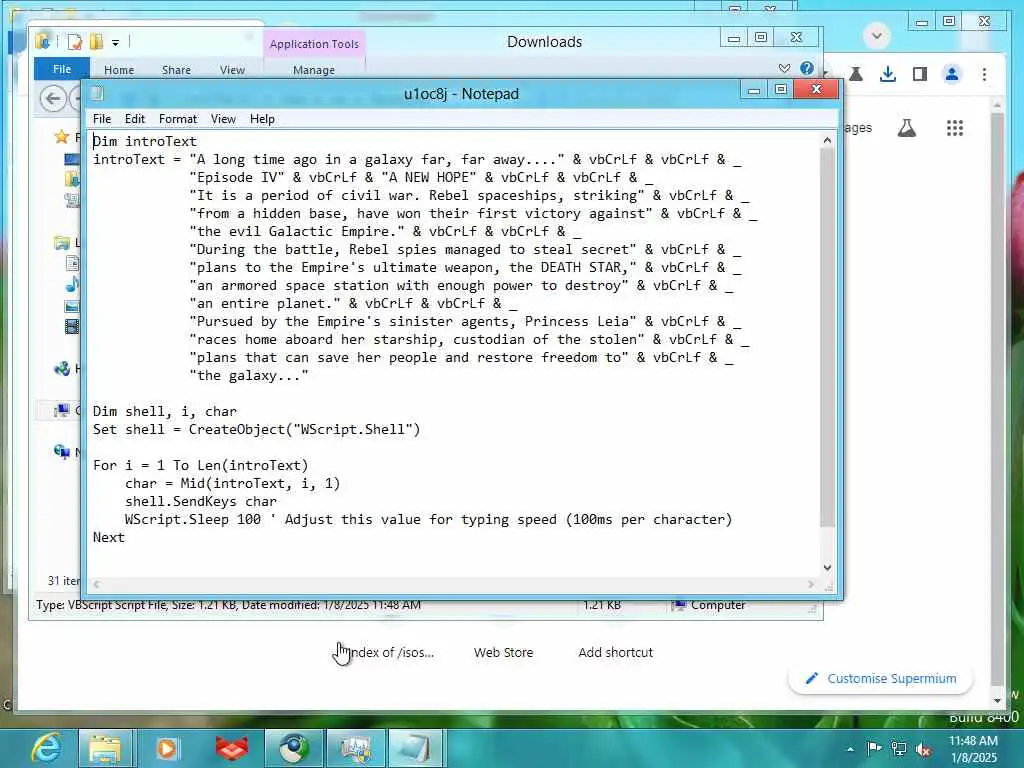1024x768 pixels.
Task: Switch to Notepad via taskbar icon
Action: (415, 748)
